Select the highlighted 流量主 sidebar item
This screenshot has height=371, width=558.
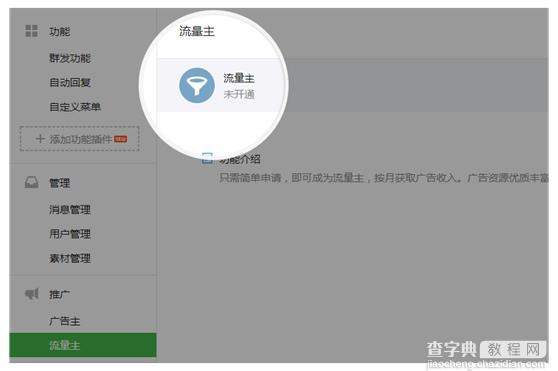83,345
